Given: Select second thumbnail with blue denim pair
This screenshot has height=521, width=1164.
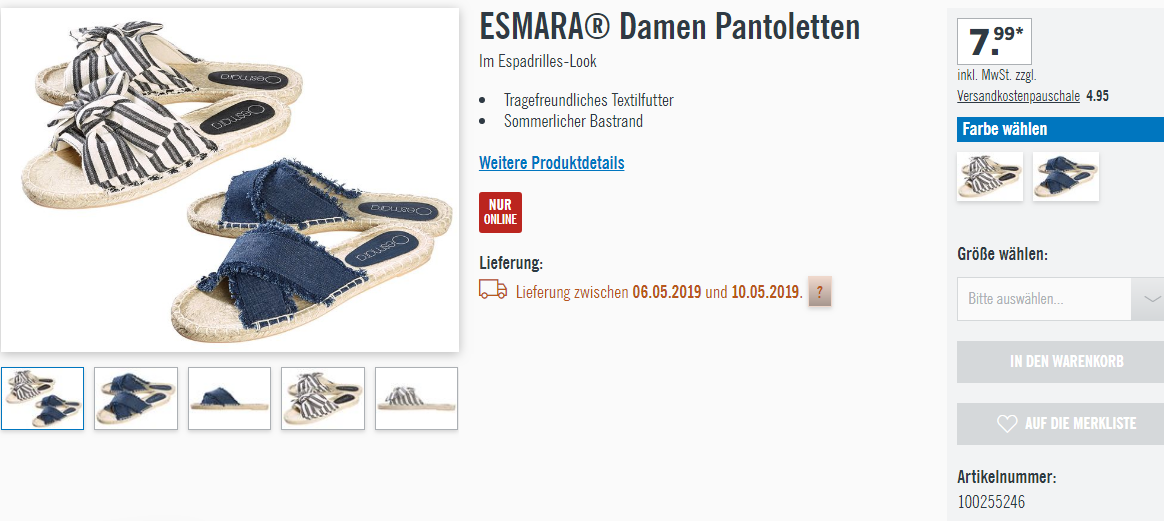Looking at the screenshot, I should coord(136,399).
